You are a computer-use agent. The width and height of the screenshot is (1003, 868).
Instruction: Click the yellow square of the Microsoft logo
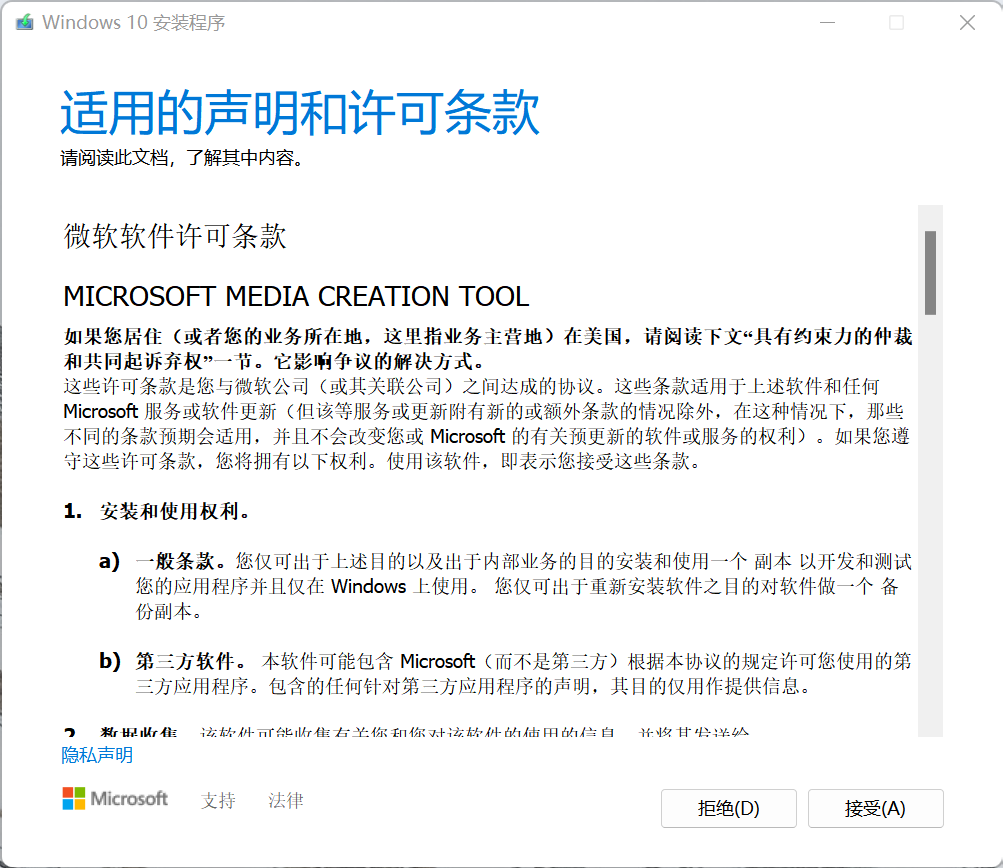coord(80,805)
